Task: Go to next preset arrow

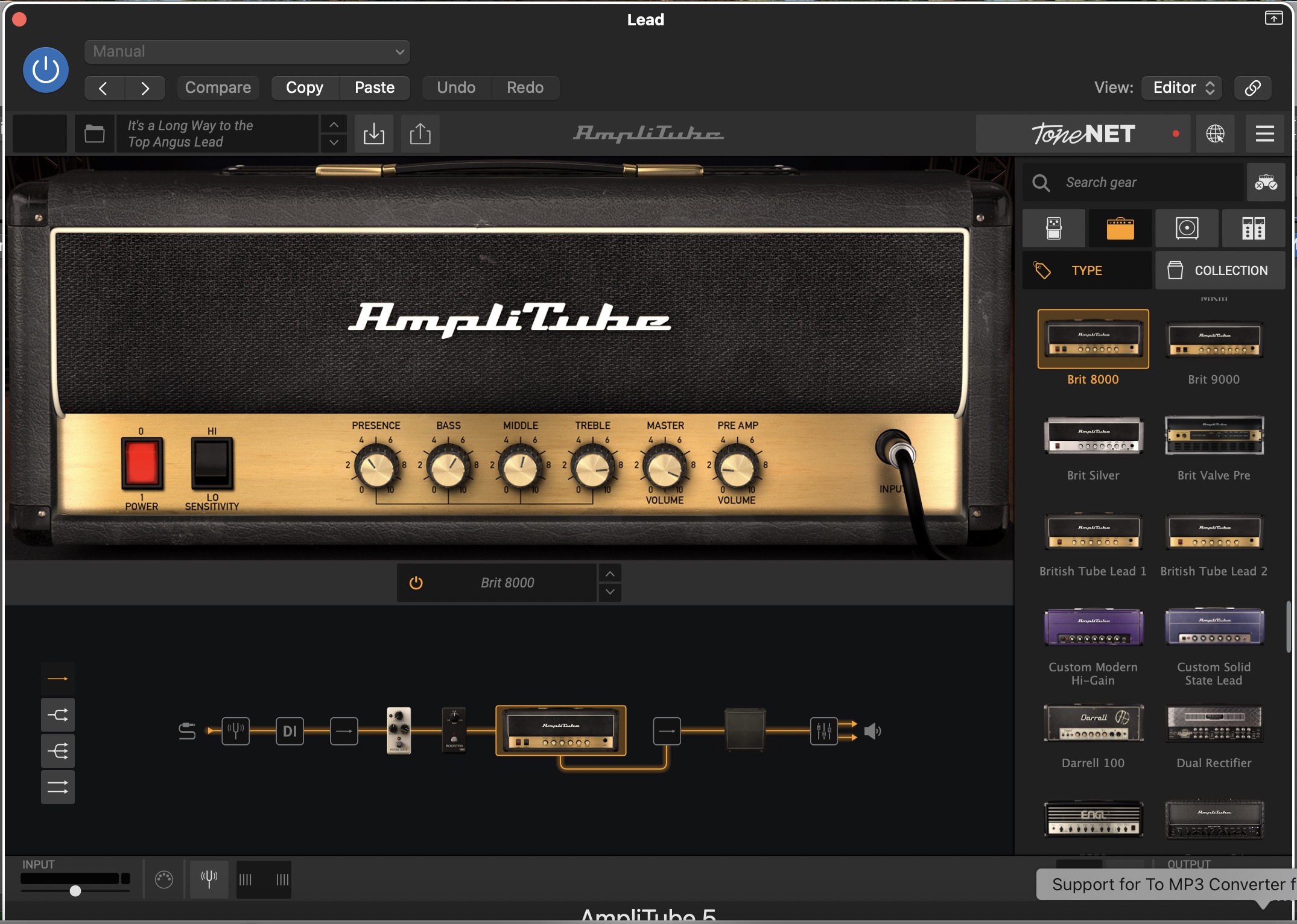Action: (145, 88)
